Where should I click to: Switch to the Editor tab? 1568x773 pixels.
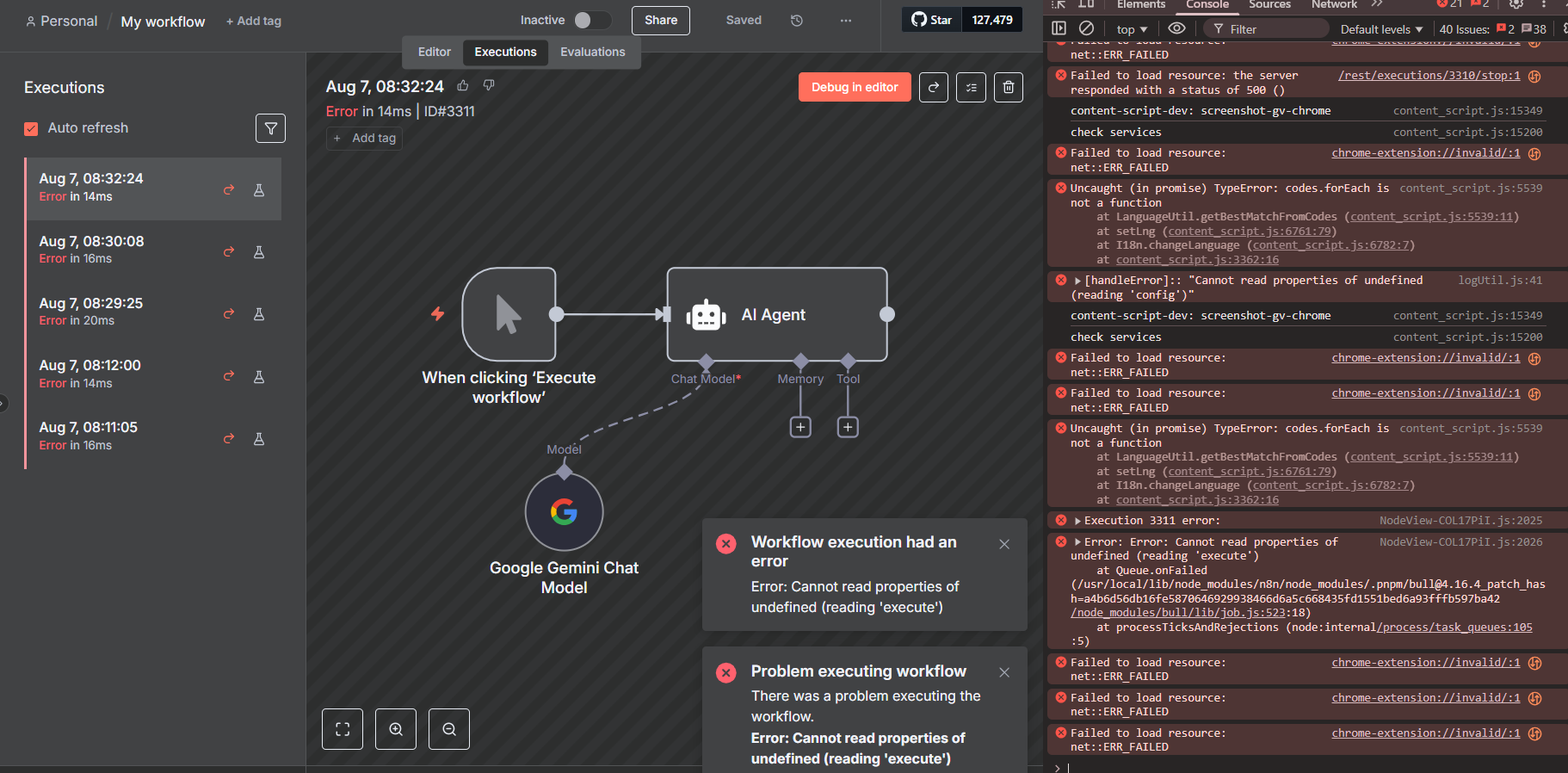[x=434, y=53]
